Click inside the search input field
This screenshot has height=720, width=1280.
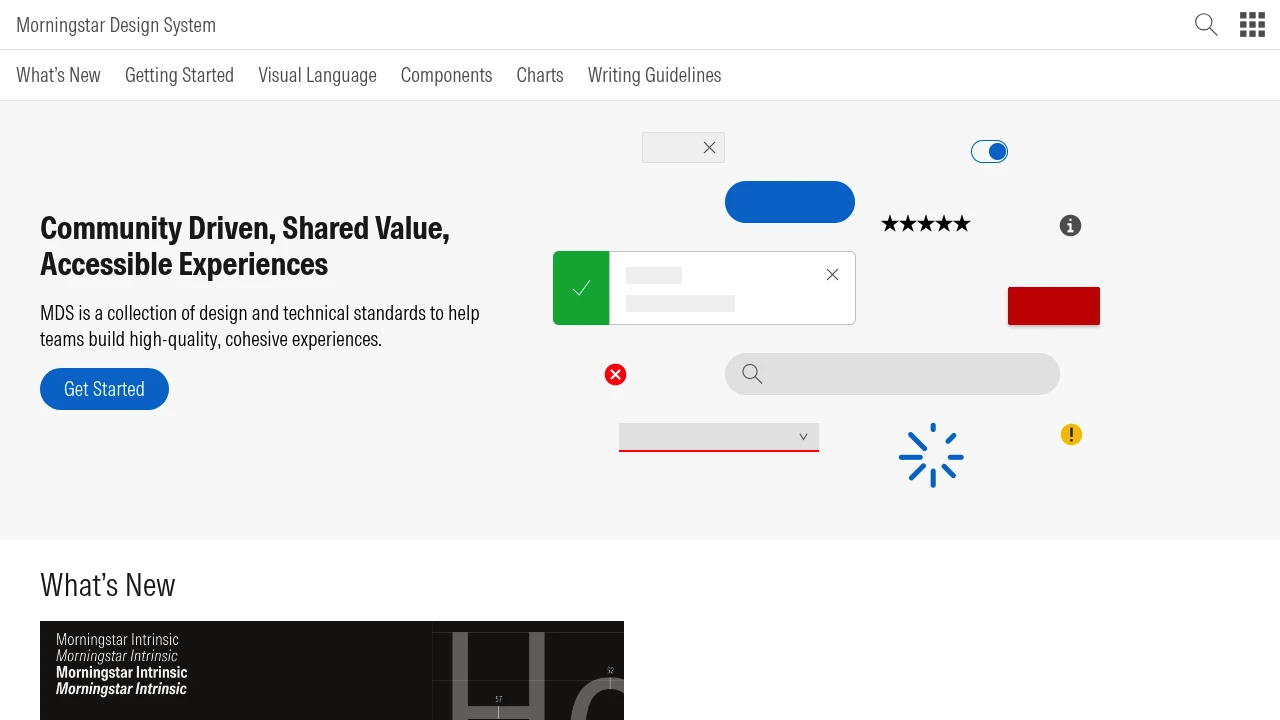coord(892,374)
